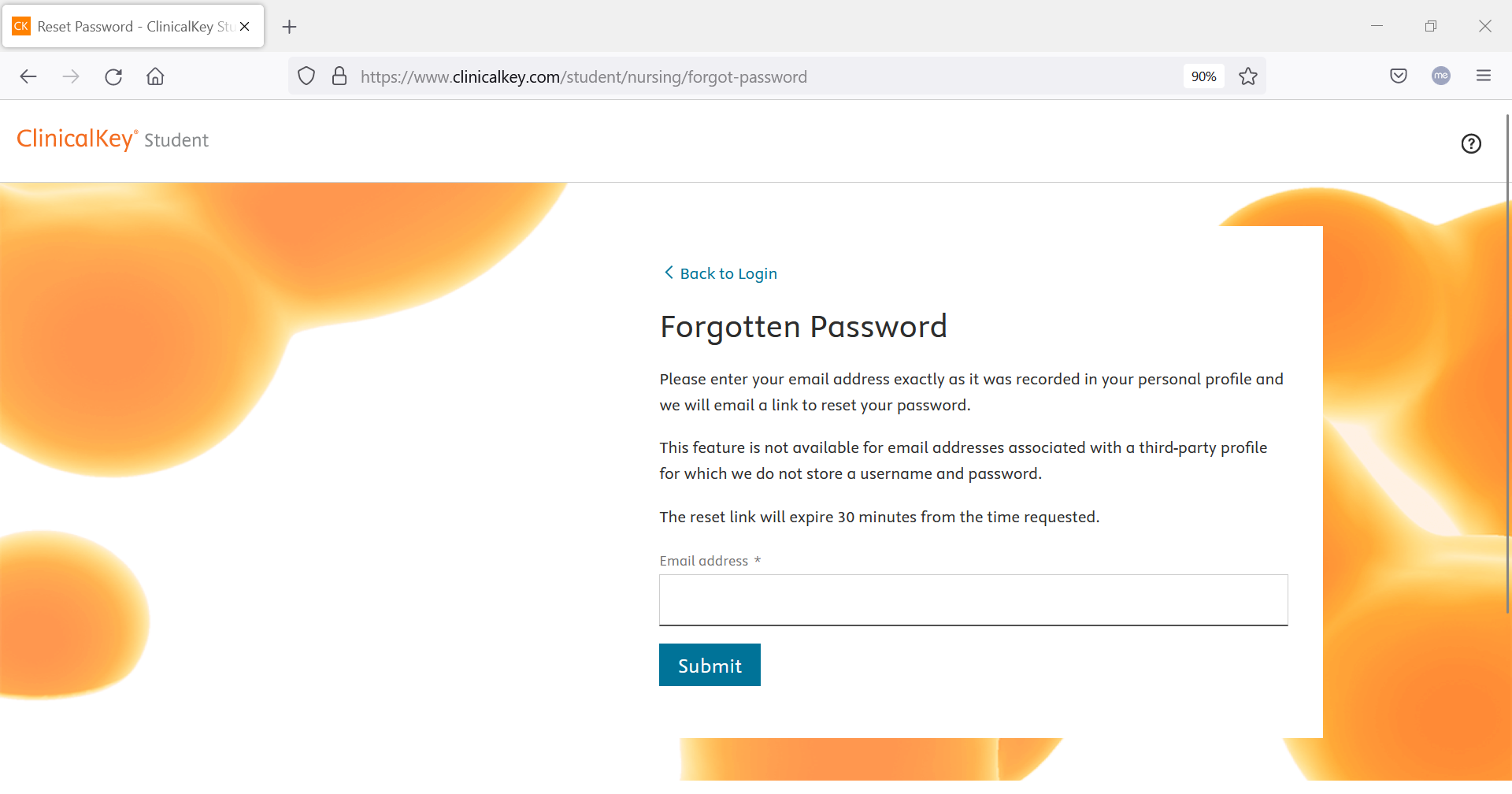Navigate back to previous page
The image size is (1512, 794).
(x=28, y=76)
